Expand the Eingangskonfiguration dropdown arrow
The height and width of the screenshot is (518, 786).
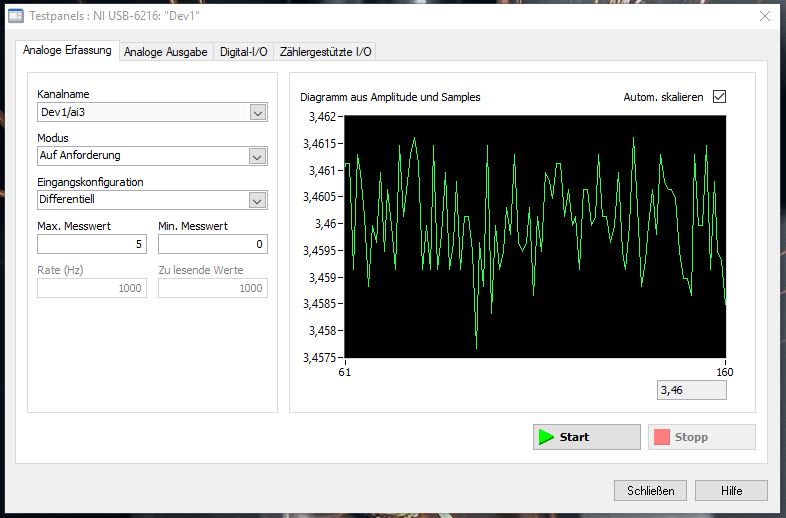pyautogui.click(x=257, y=201)
